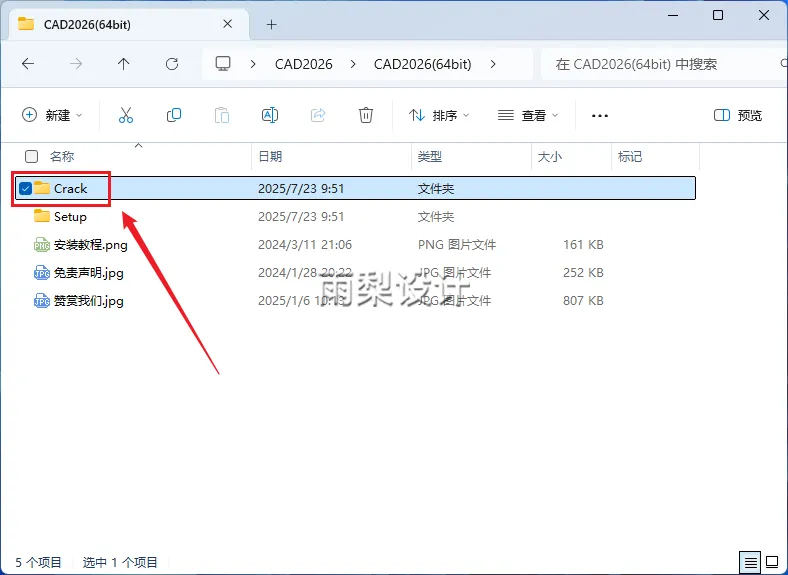Viewport: 788px width, 575px height.
Task: Switch to details view in status bar
Action: tap(750, 562)
